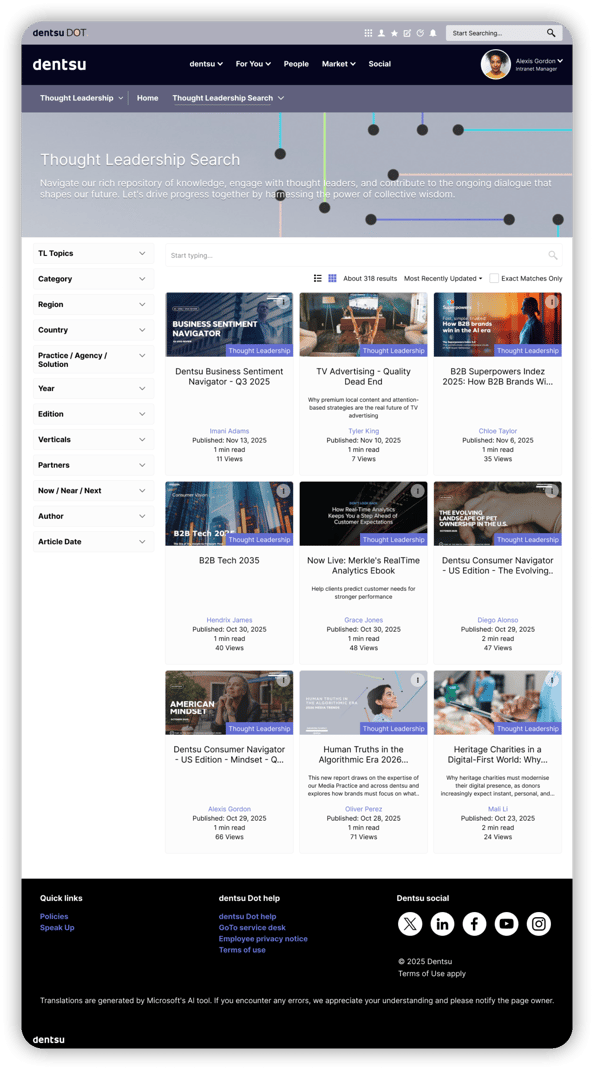Click Alexis Gordon profile avatar
The width and height of the screenshot is (594, 1070).
pos(496,64)
